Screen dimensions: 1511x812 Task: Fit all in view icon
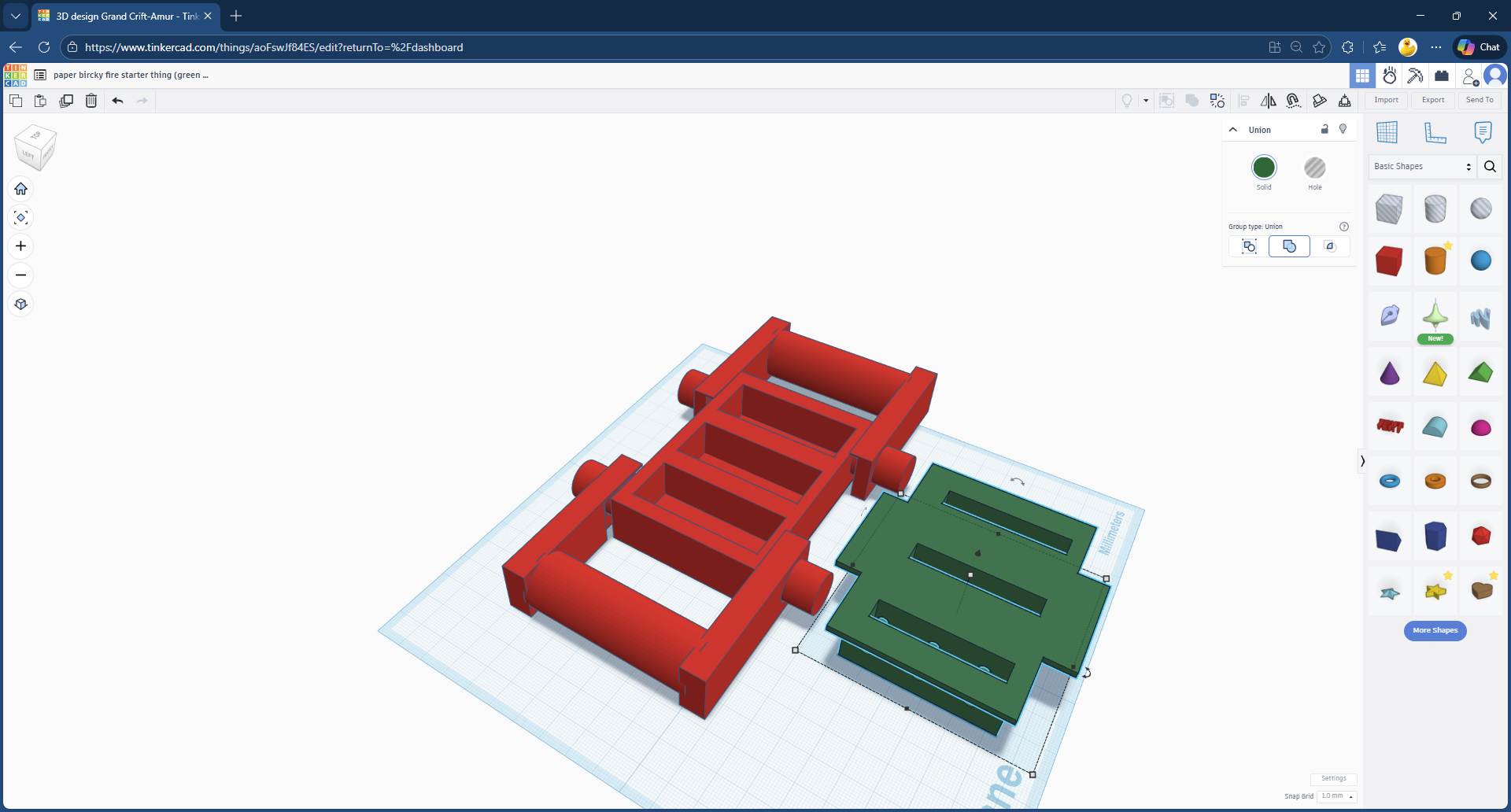pos(21,217)
